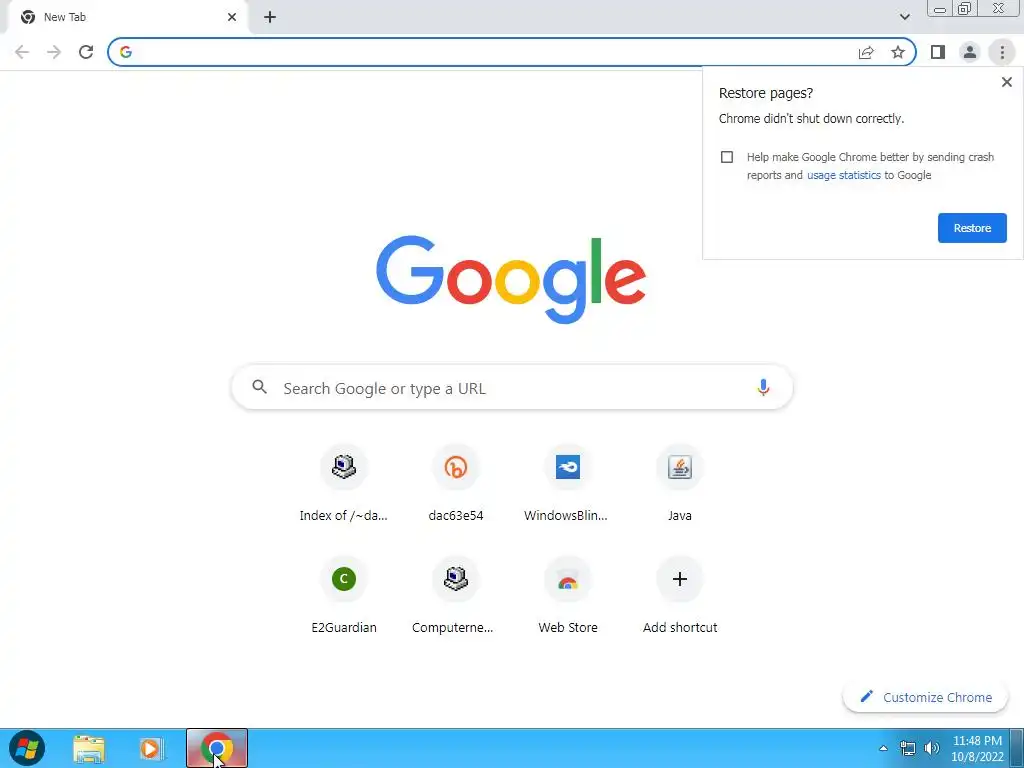Click the Search Google or type a URL box
Screen dimensions: 1024x768
click(x=512, y=387)
